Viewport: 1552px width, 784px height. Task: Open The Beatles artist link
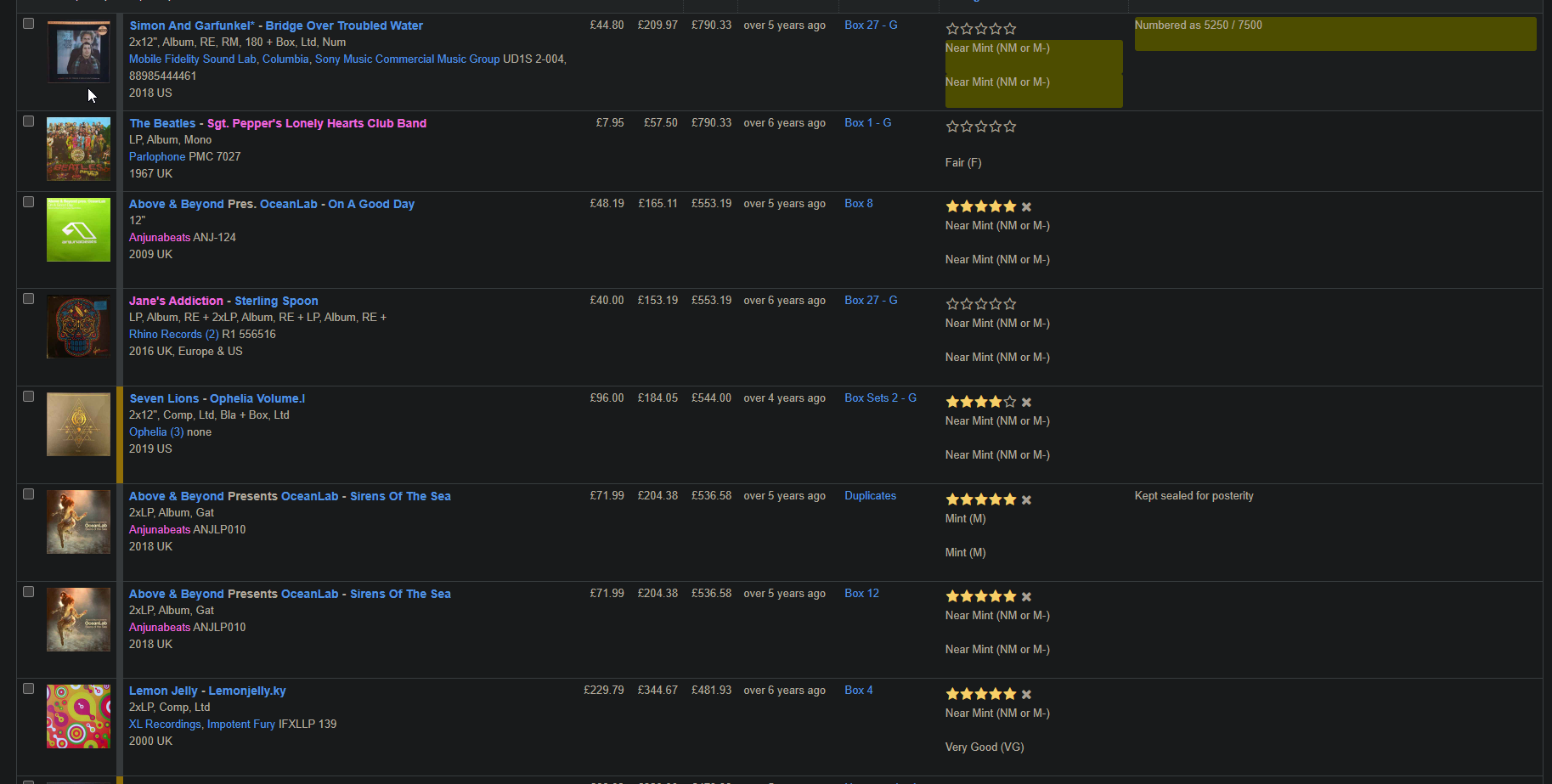click(162, 123)
